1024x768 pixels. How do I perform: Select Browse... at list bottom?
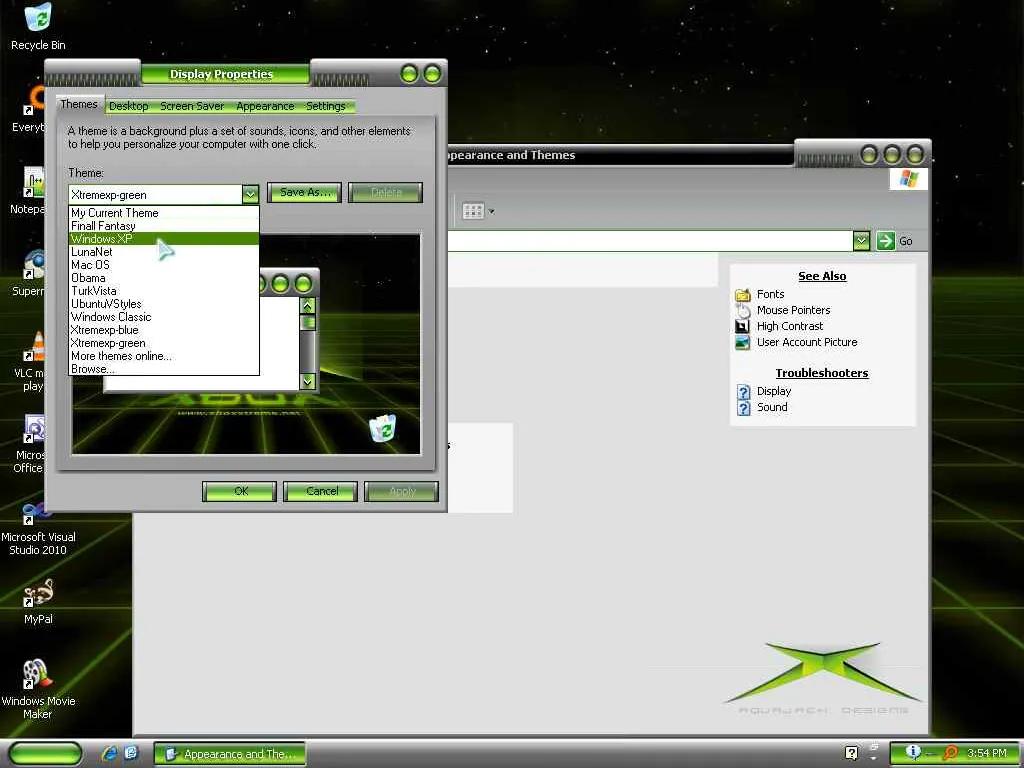coord(164,369)
